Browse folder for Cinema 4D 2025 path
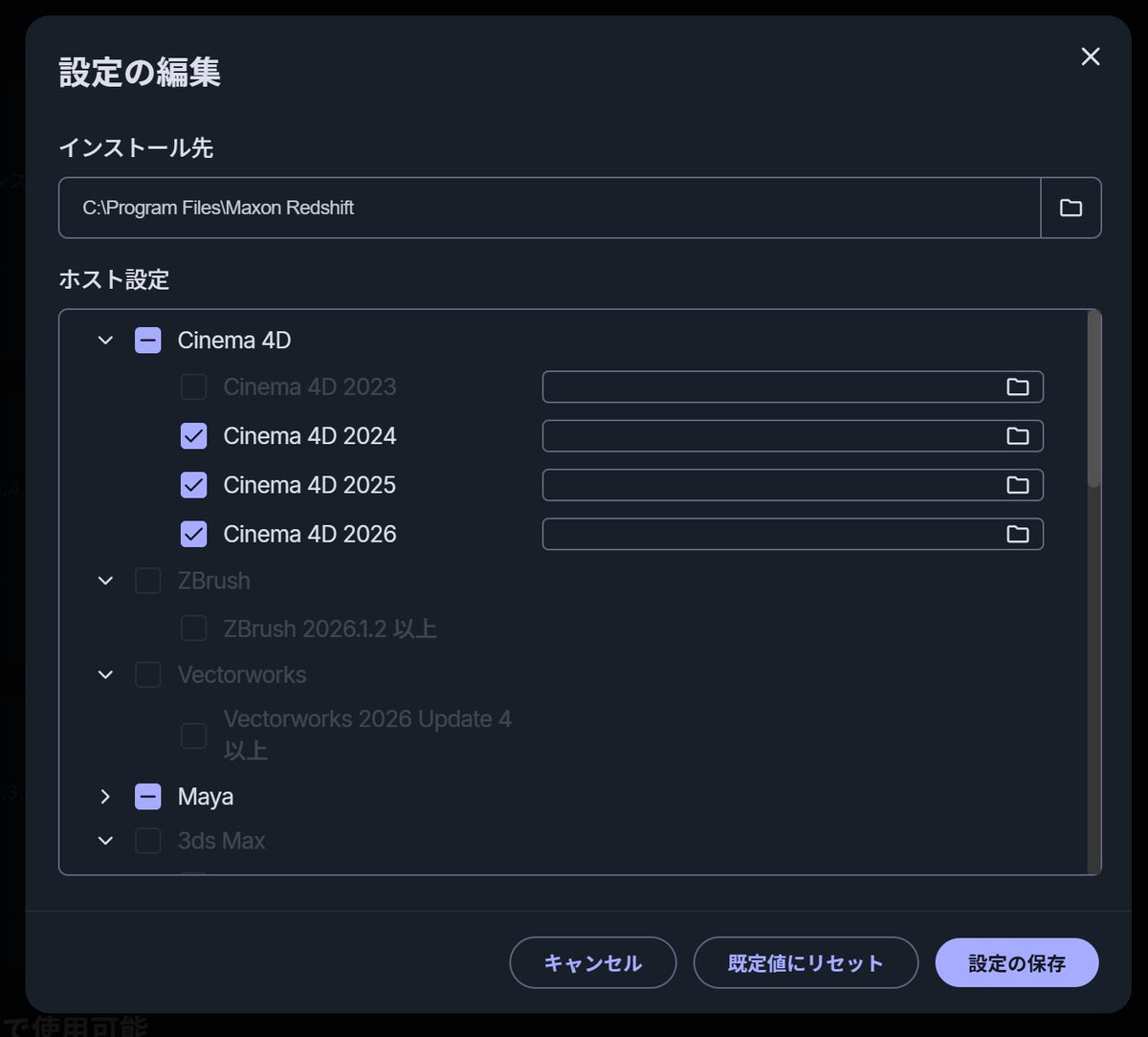The height and width of the screenshot is (1037, 1148). click(x=1017, y=485)
